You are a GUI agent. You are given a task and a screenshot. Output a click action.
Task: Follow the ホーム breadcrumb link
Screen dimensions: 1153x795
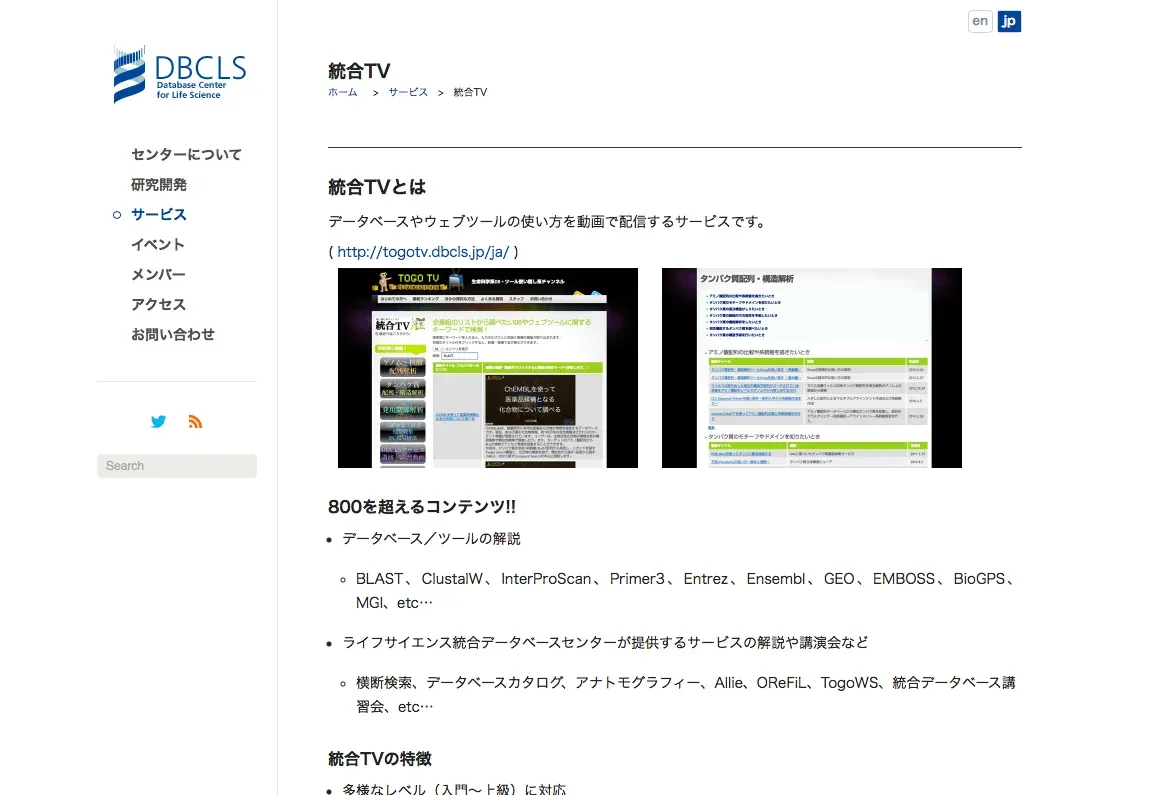[343, 93]
